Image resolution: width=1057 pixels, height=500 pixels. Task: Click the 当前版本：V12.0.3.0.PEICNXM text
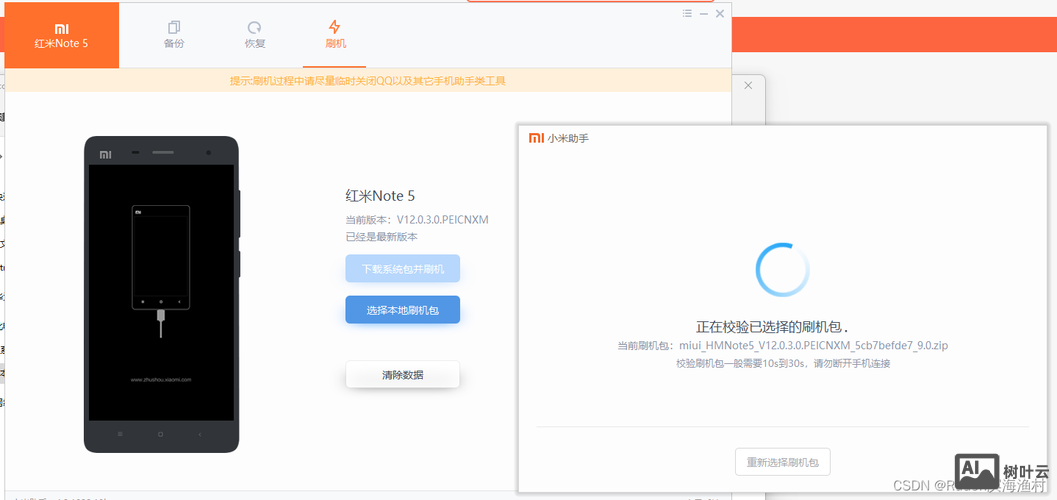tap(417, 220)
